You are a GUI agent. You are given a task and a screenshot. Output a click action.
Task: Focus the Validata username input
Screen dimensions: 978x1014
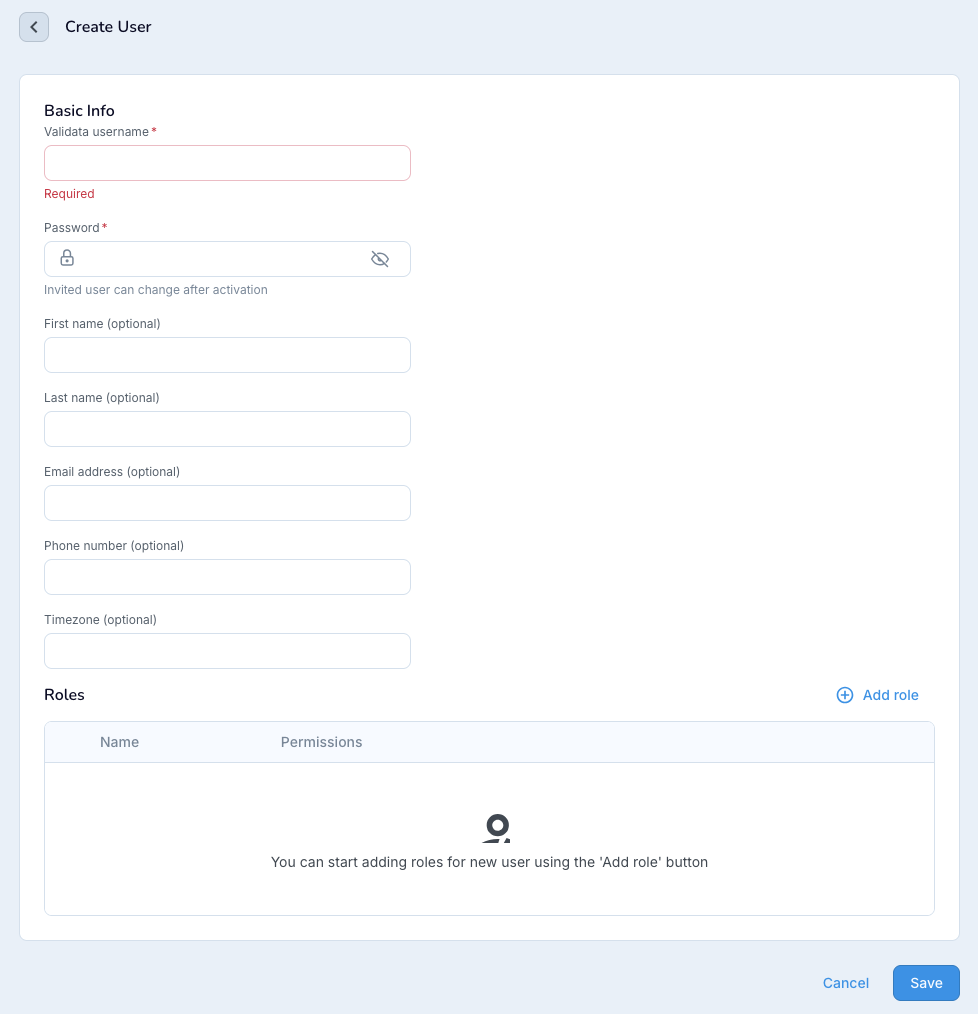click(x=227, y=163)
